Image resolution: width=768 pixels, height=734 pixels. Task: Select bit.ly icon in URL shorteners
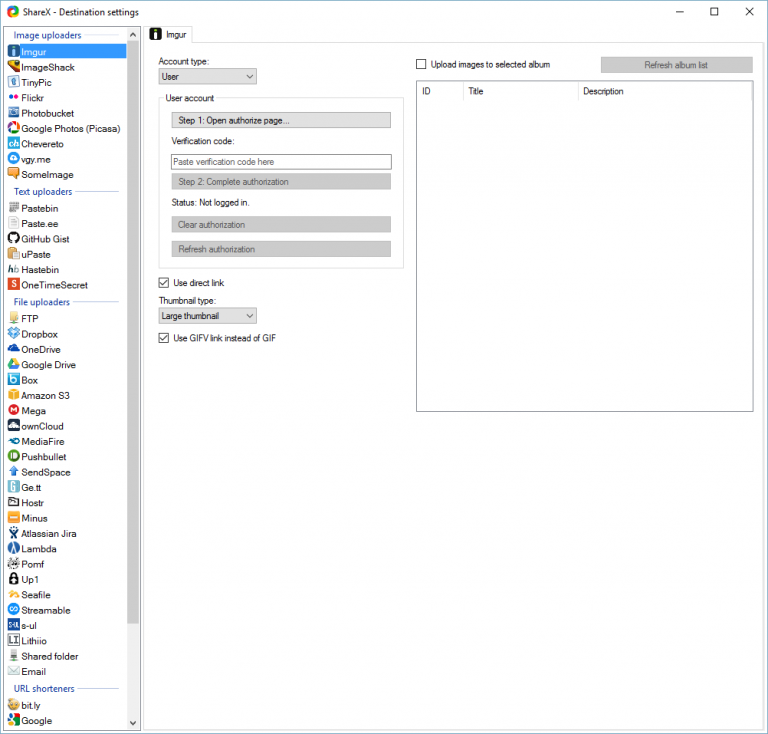point(14,705)
